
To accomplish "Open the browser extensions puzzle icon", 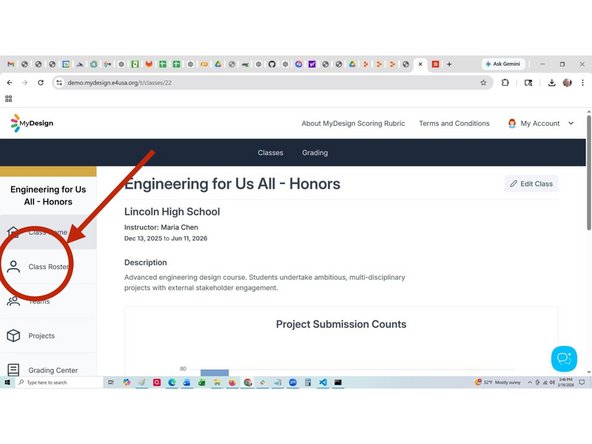I will click(x=505, y=83).
